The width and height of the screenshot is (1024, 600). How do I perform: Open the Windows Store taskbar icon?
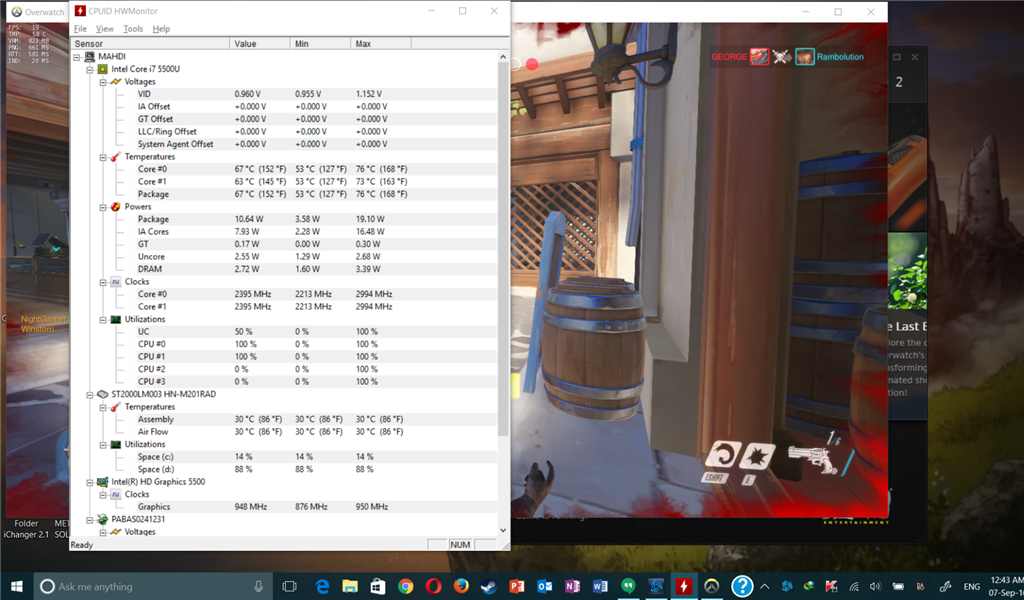coord(377,586)
